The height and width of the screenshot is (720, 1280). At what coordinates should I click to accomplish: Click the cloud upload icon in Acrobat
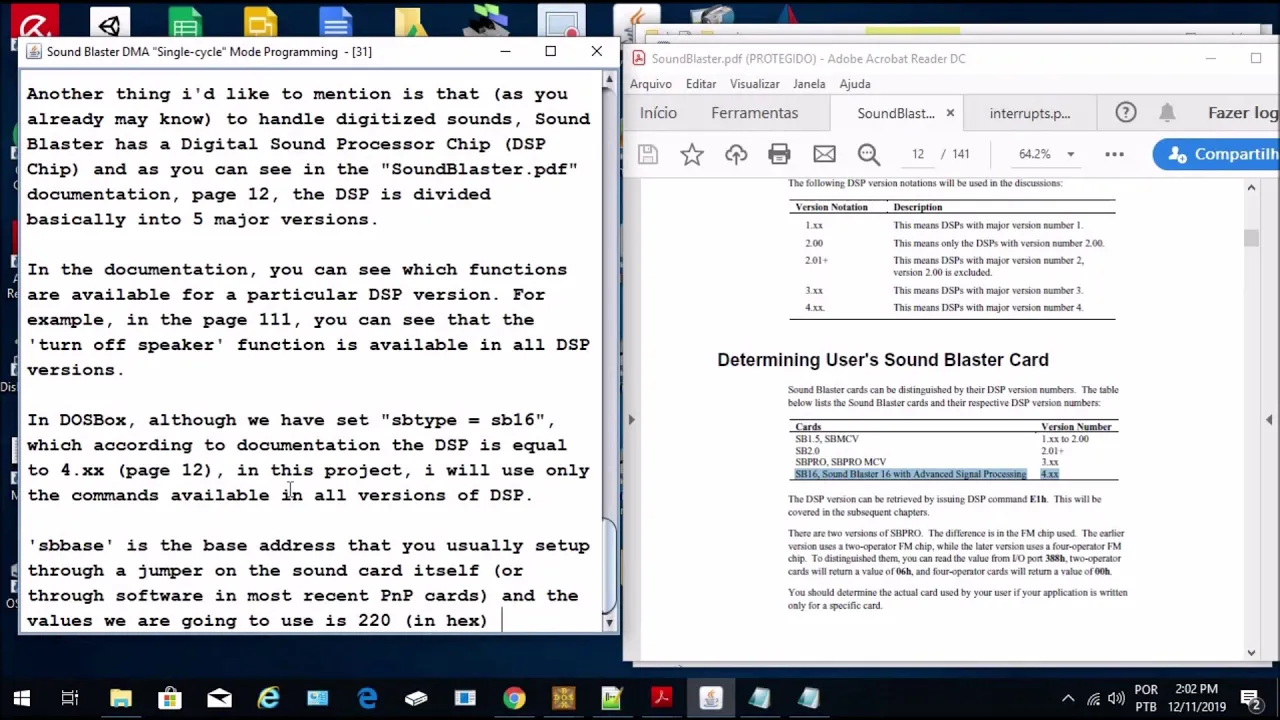coord(736,154)
